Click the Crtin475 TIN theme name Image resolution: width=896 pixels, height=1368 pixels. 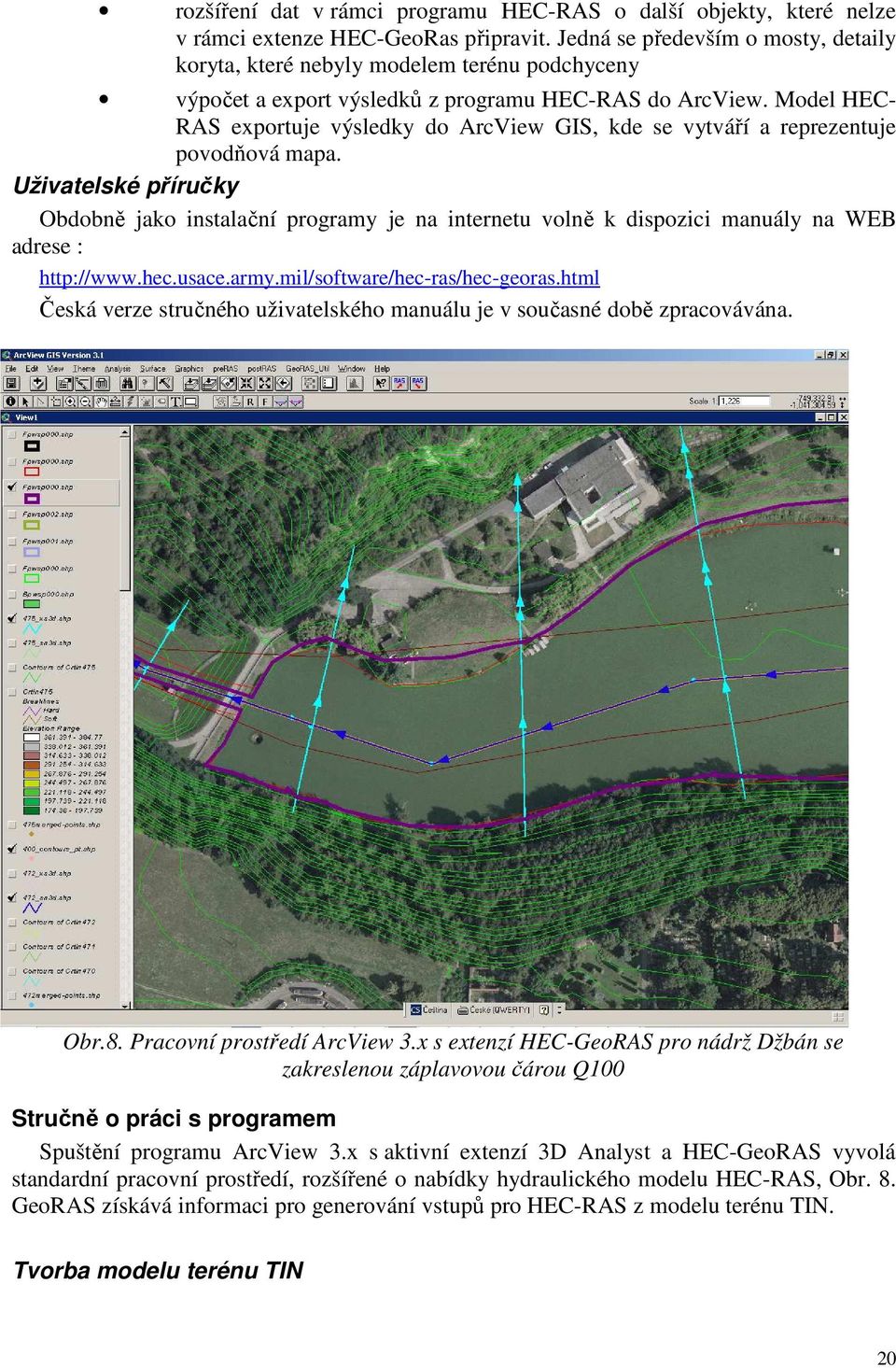[x=38, y=692]
